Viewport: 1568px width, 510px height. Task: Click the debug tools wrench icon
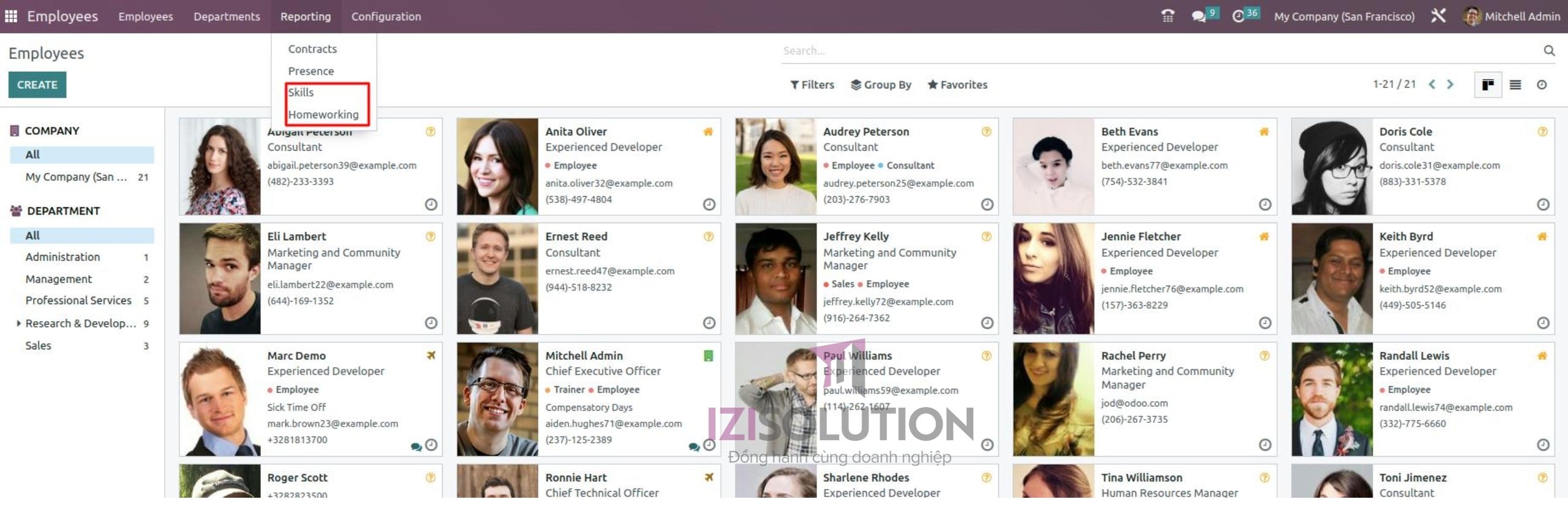(x=1438, y=17)
